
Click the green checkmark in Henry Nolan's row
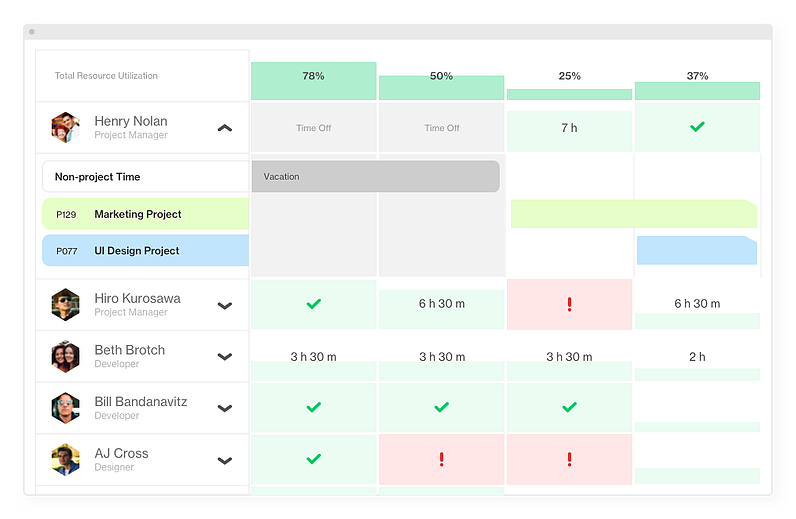point(697,126)
